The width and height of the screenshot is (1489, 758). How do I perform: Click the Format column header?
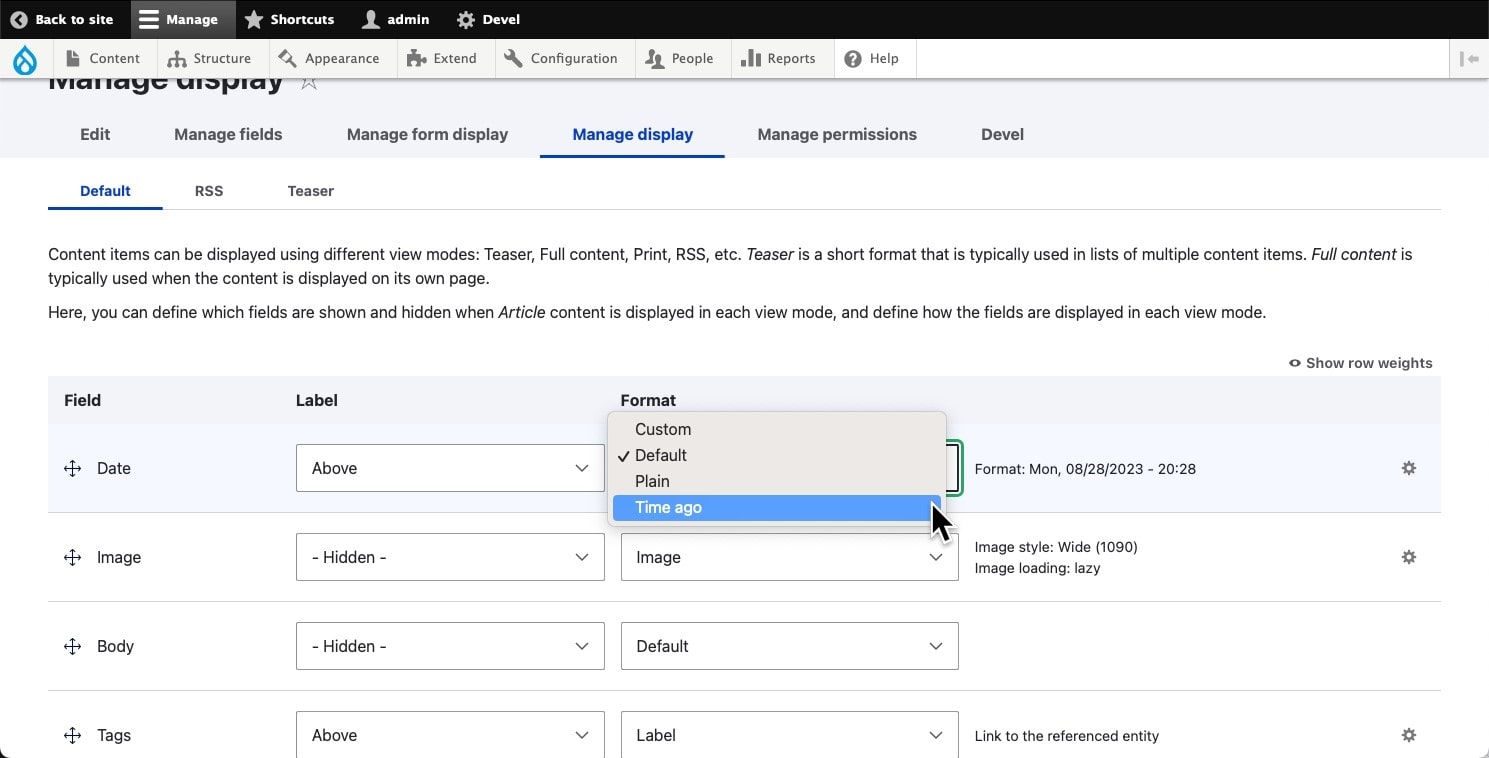point(648,400)
